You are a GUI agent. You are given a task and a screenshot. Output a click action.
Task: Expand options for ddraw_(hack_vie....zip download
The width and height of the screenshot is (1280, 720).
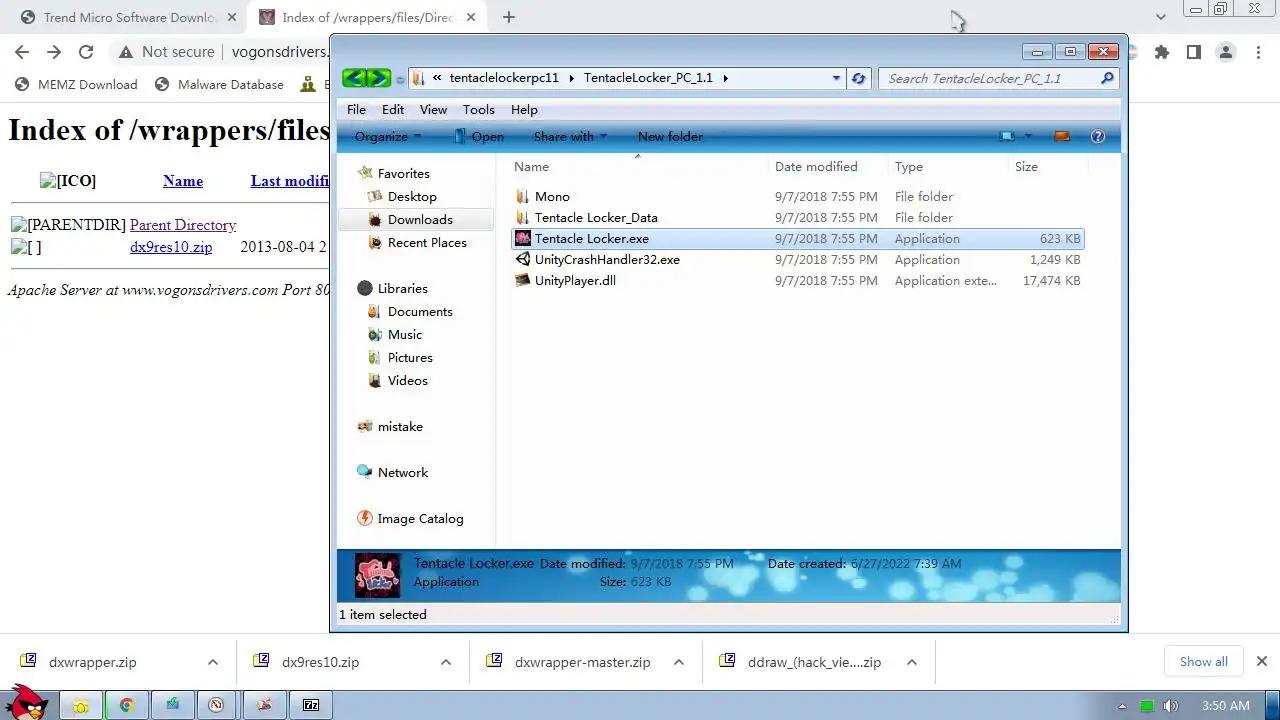coord(912,662)
